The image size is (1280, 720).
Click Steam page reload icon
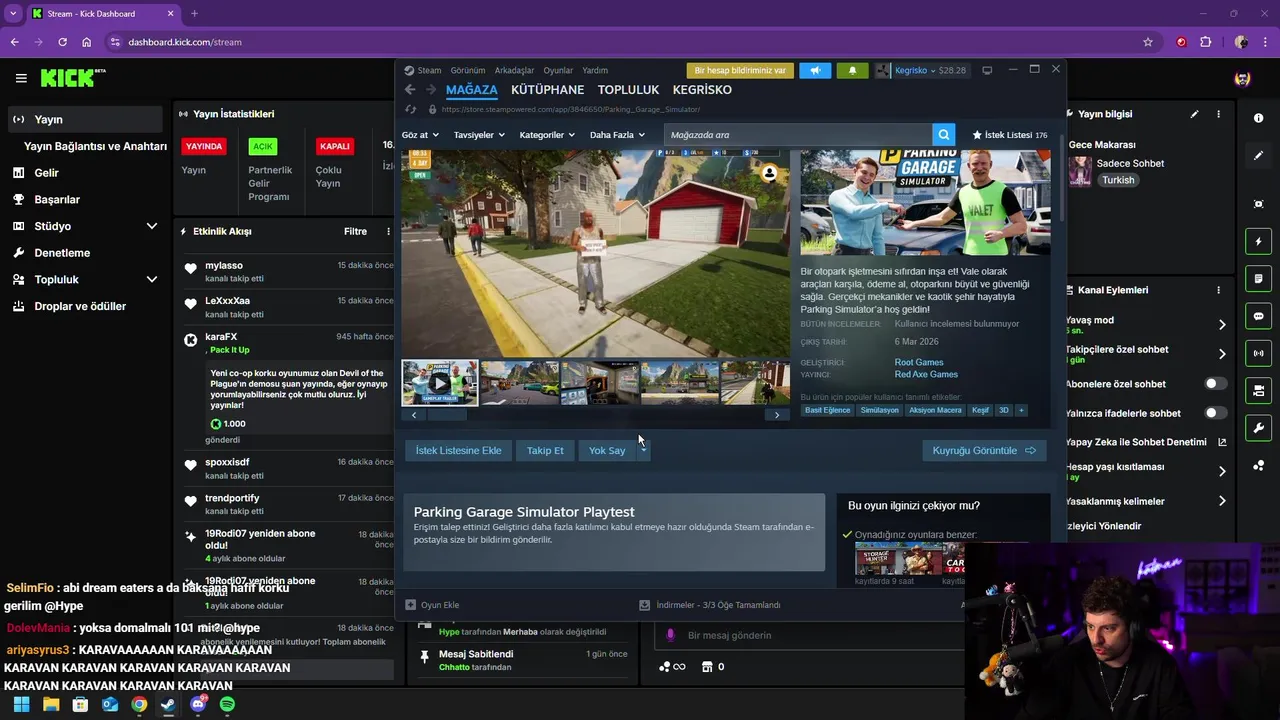pyautogui.click(x=410, y=109)
